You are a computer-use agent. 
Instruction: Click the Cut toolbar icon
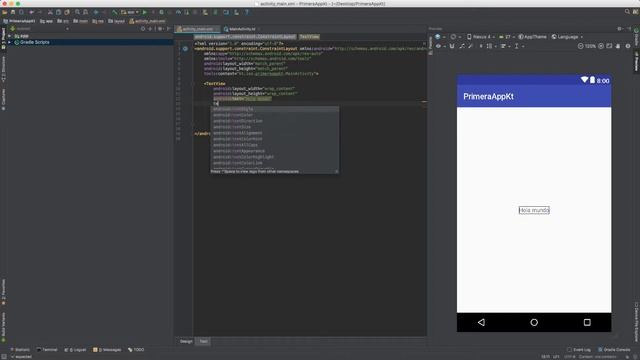tap(50, 12)
